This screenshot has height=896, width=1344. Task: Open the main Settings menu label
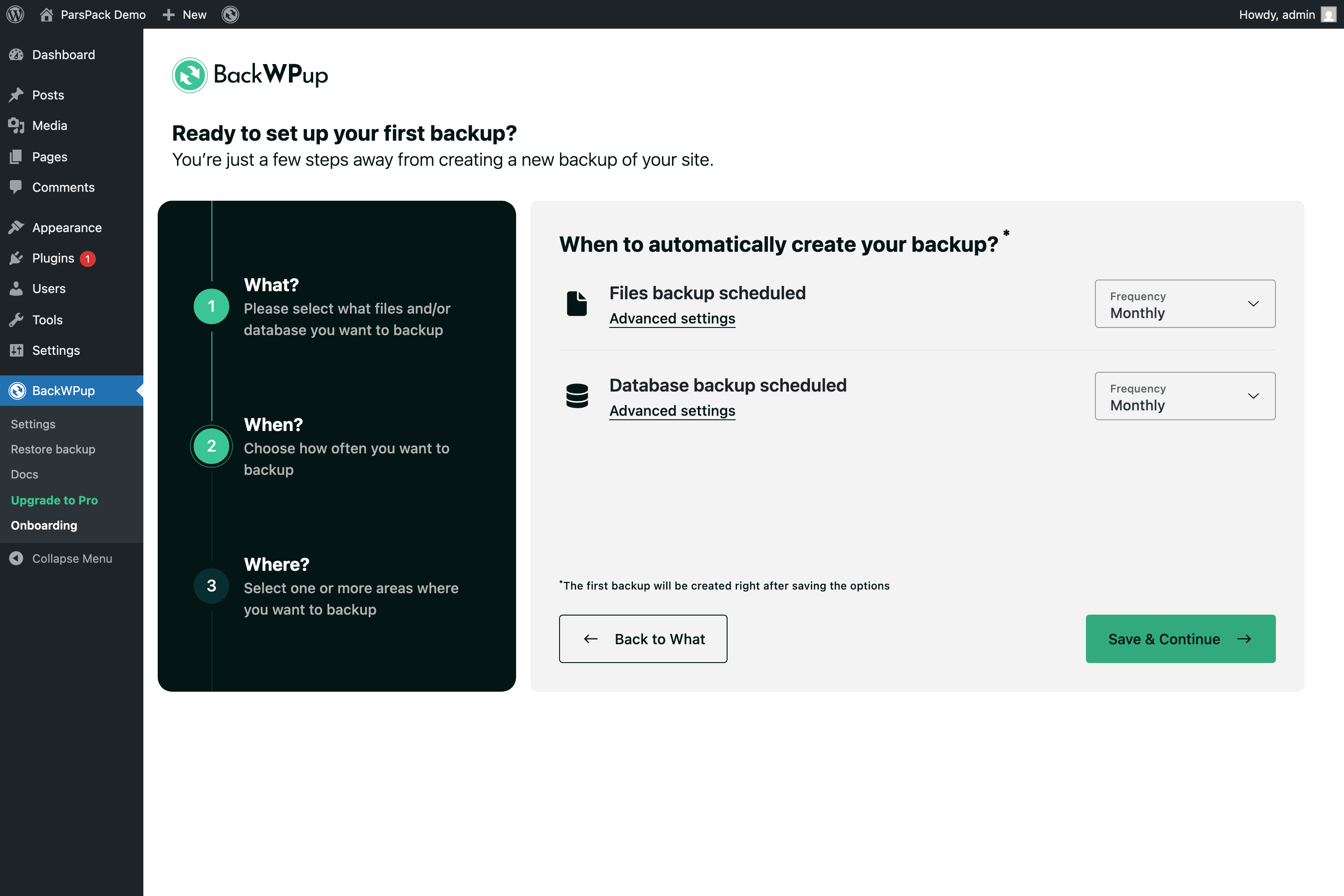(56, 350)
